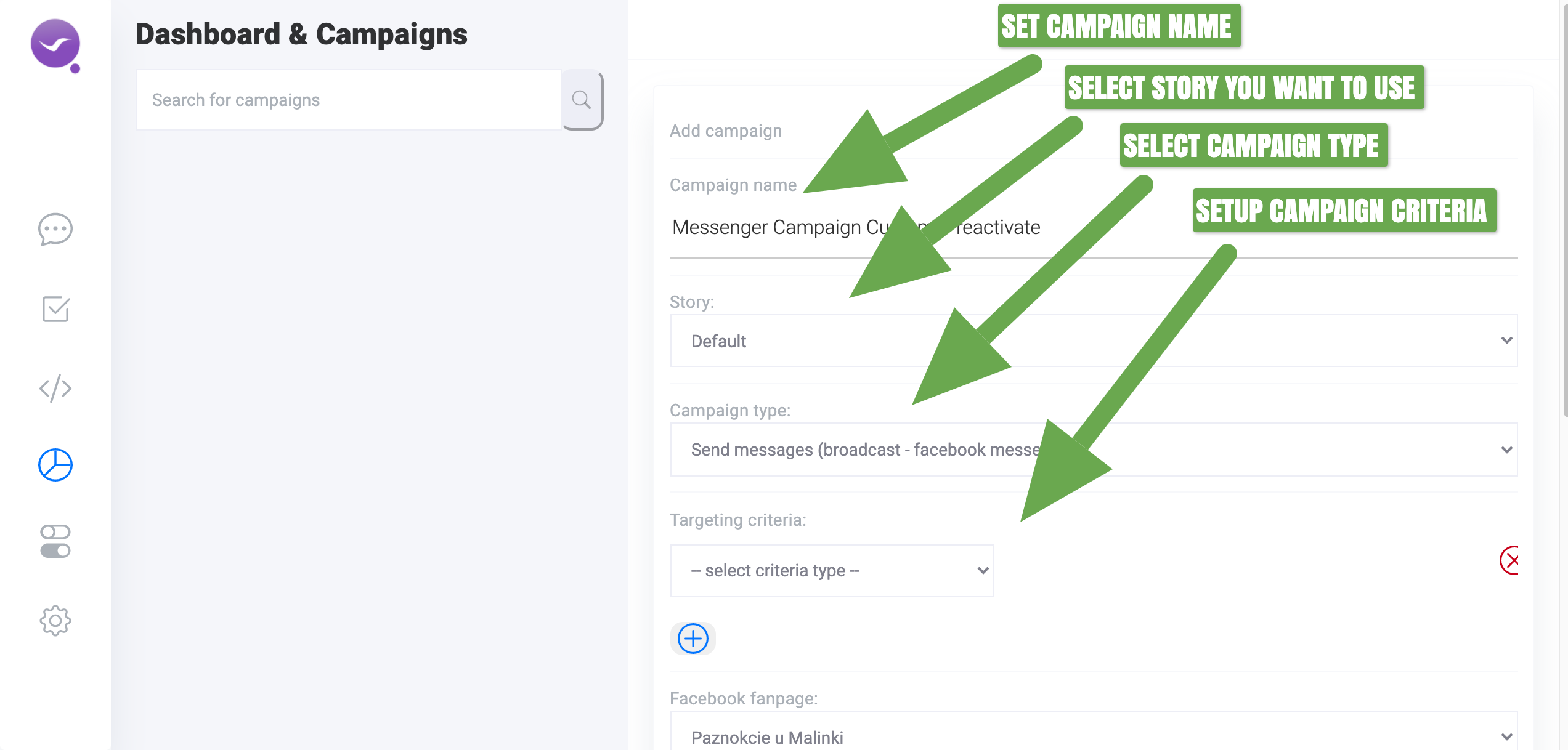Open the toggles switches sidebar icon

55,541
